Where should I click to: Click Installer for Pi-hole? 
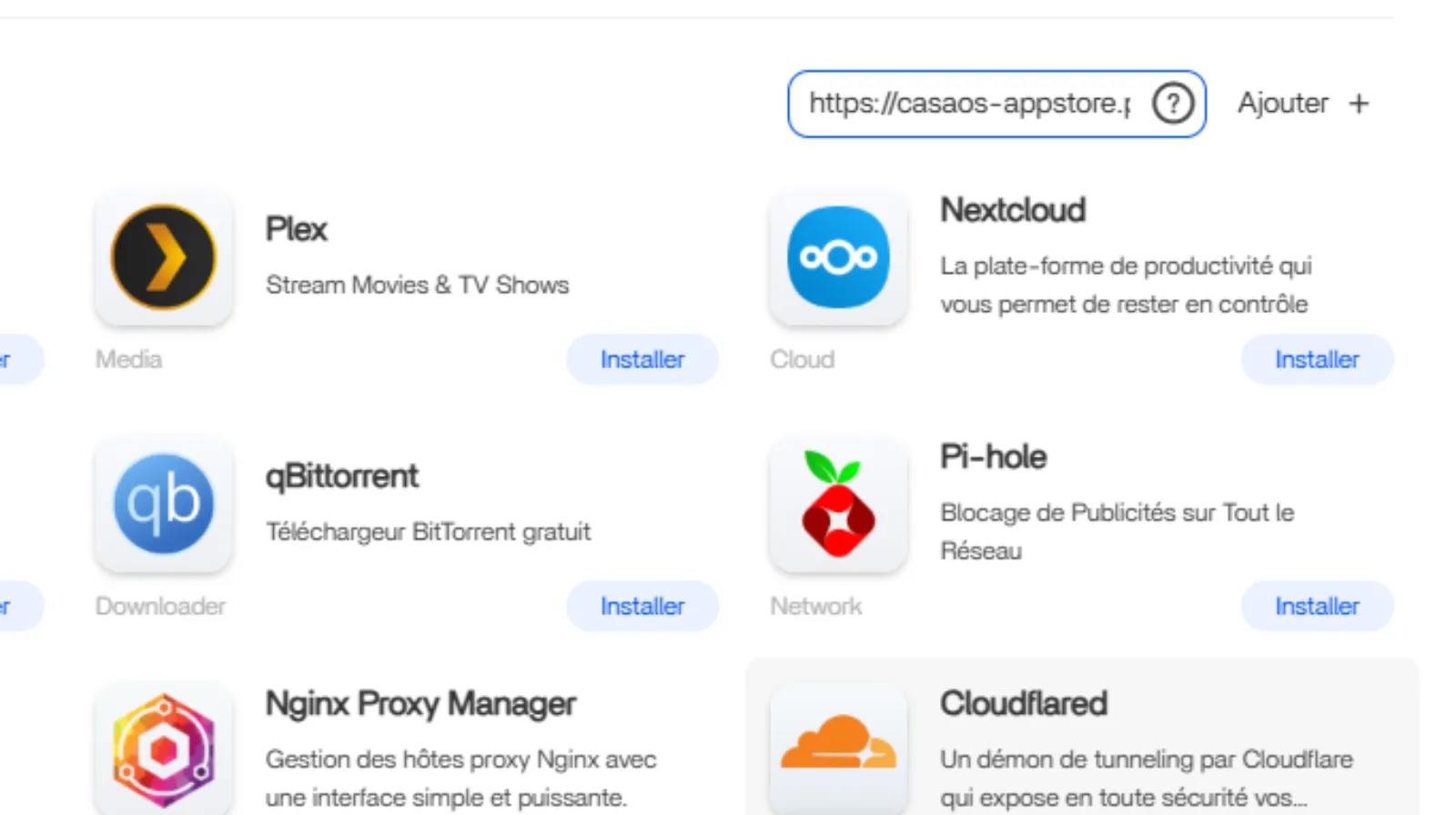[1317, 606]
